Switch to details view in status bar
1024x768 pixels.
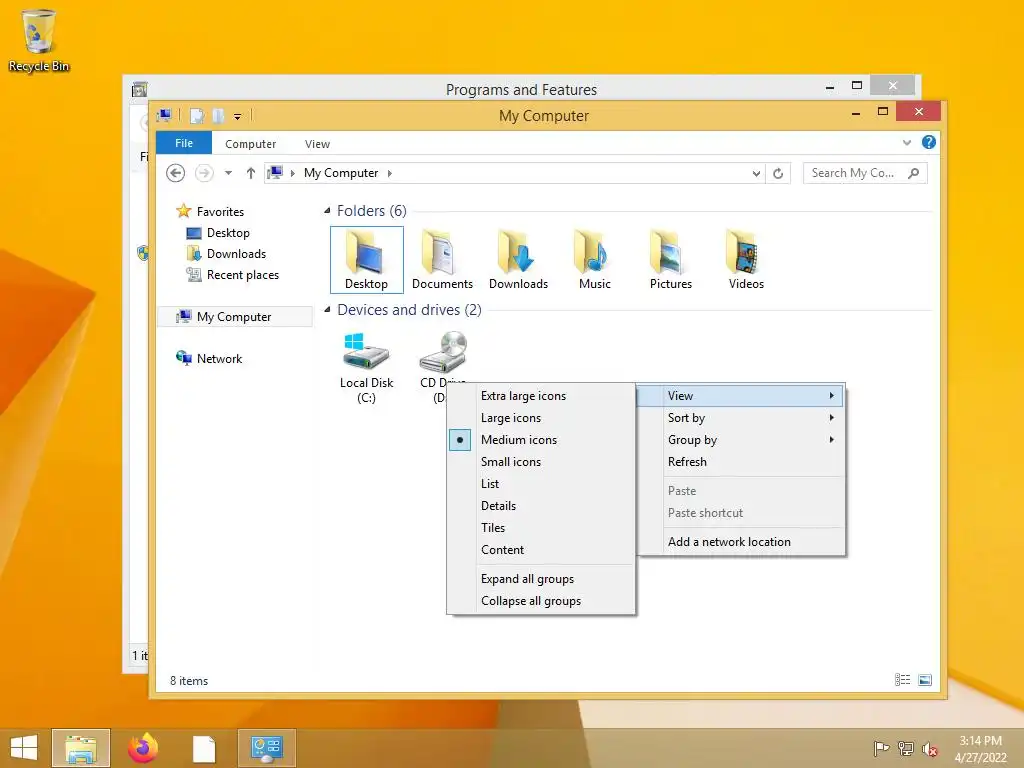(x=902, y=680)
